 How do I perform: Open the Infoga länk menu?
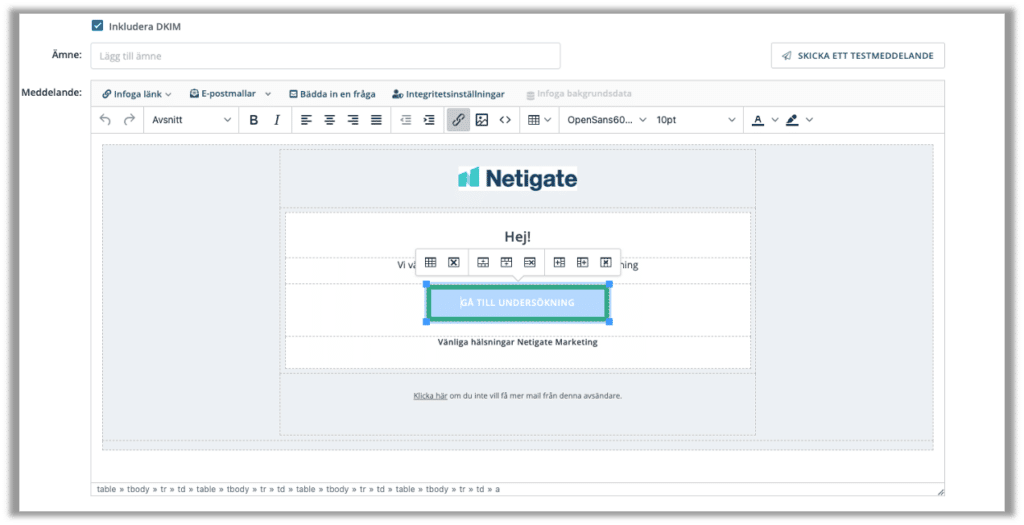[137, 94]
